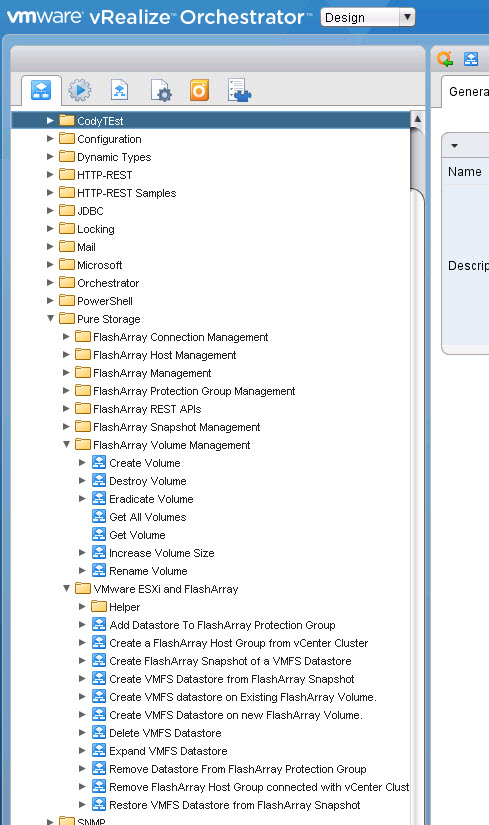The image size is (489, 825).
Task: Select FlashArray Management folder
Action: click(x=143, y=373)
